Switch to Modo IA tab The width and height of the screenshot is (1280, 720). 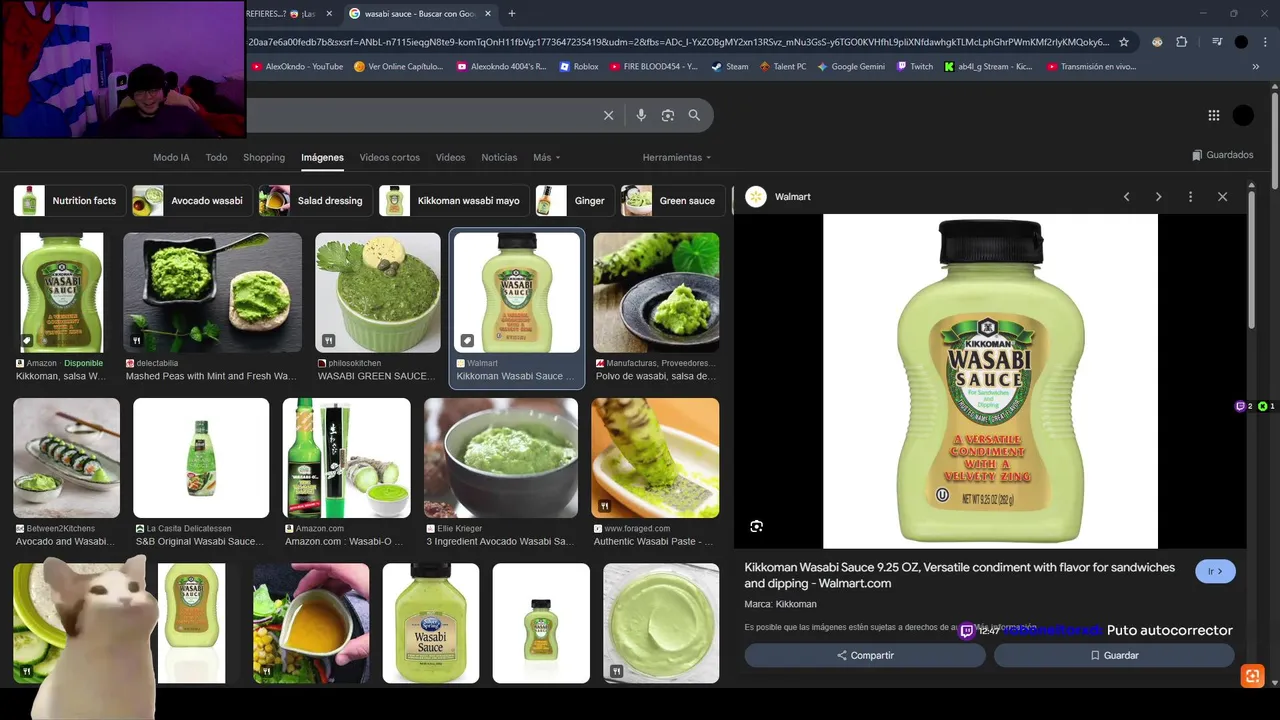coord(171,157)
